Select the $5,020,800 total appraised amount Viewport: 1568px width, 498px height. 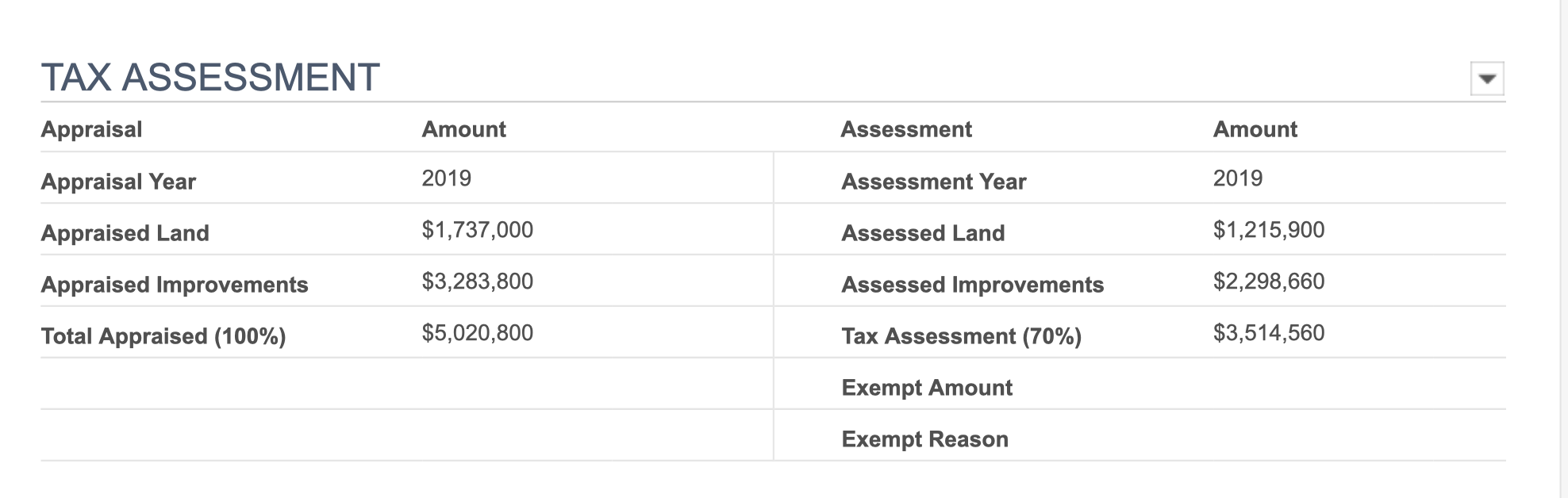point(478,333)
